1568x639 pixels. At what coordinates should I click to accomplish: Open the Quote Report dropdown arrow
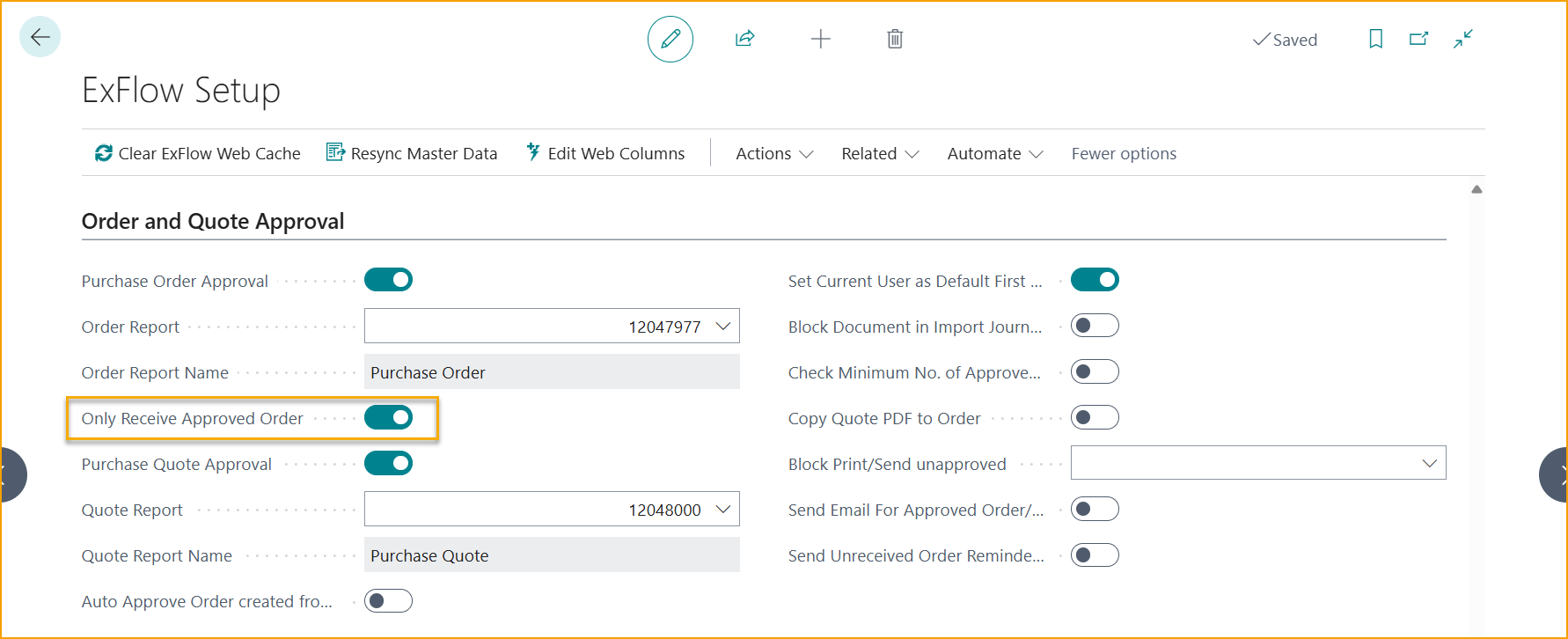coord(723,510)
